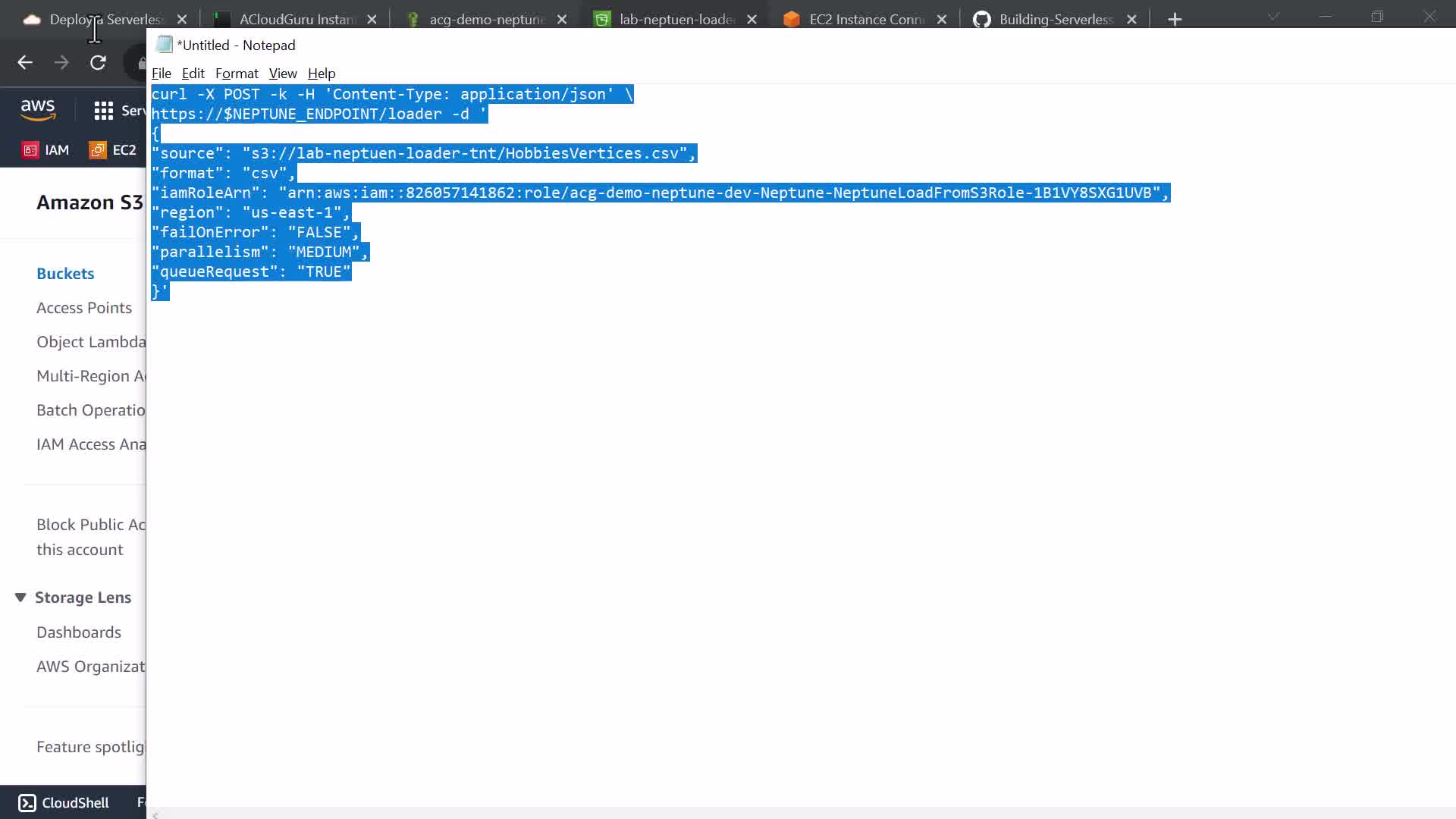Screen dimensions: 1456x819
Task: Open Notepad Edit menu
Action: (193, 74)
